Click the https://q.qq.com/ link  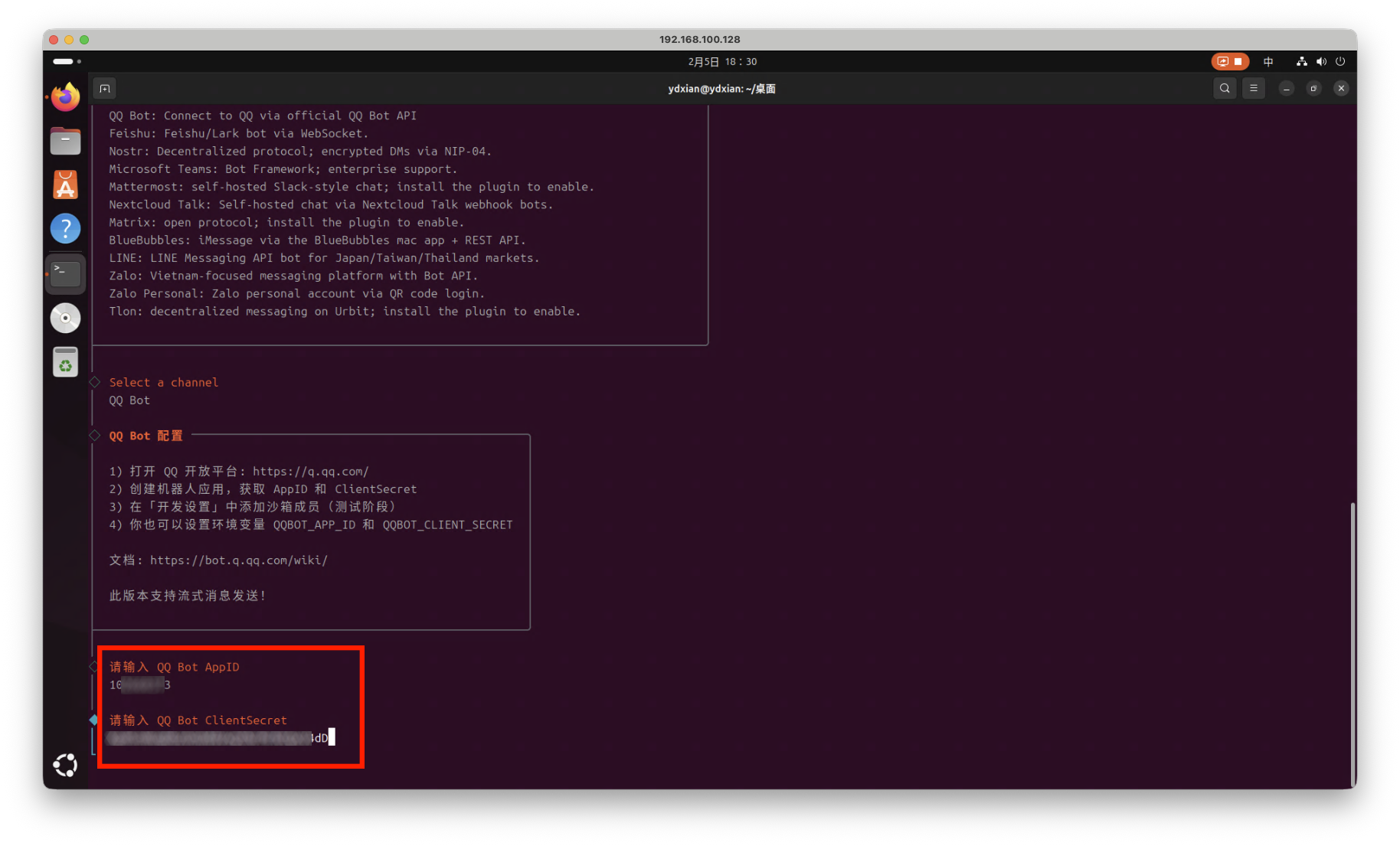pos(310,472)
